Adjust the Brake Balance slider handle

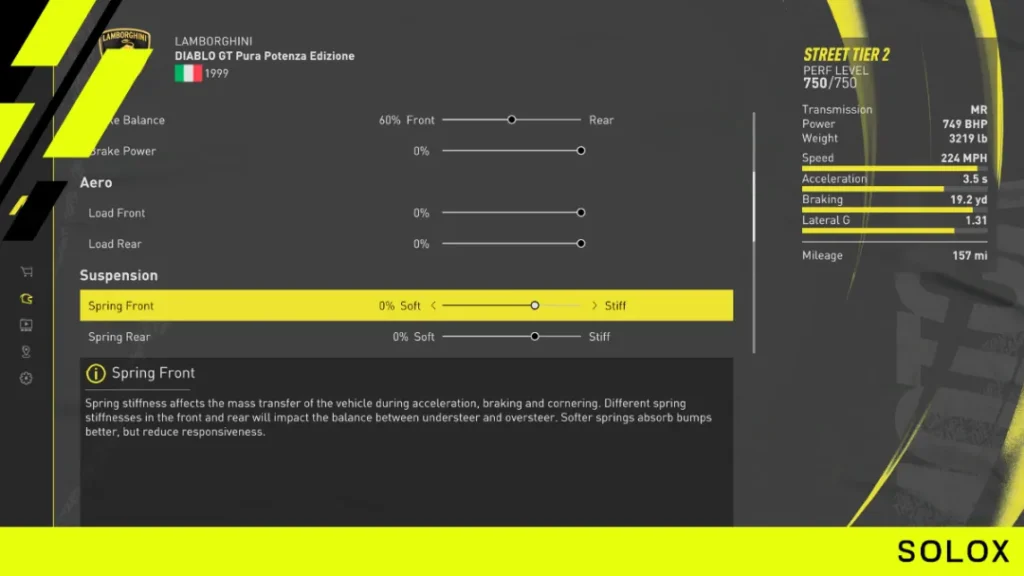pos(511,120)
